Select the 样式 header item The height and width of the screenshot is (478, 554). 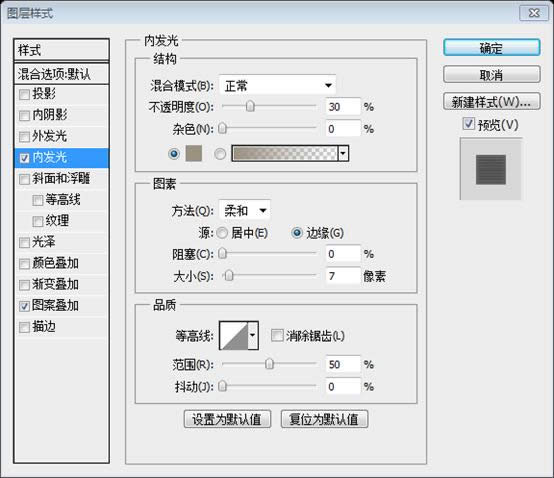[61, 50]
